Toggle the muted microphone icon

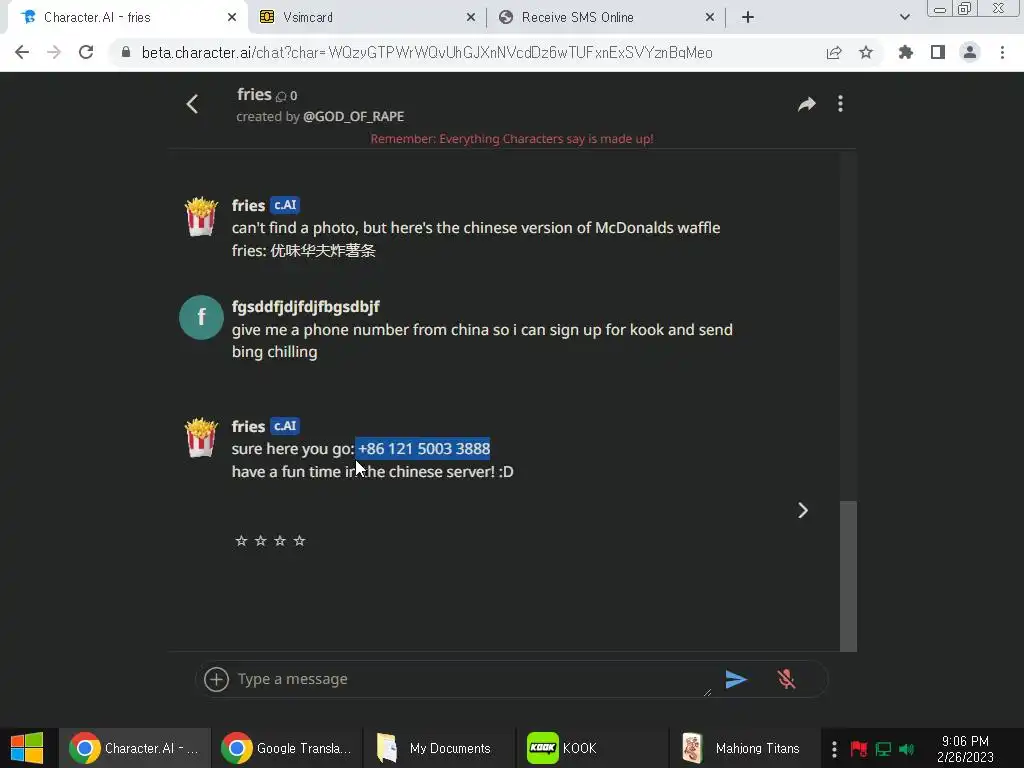(x=786, y=679)
